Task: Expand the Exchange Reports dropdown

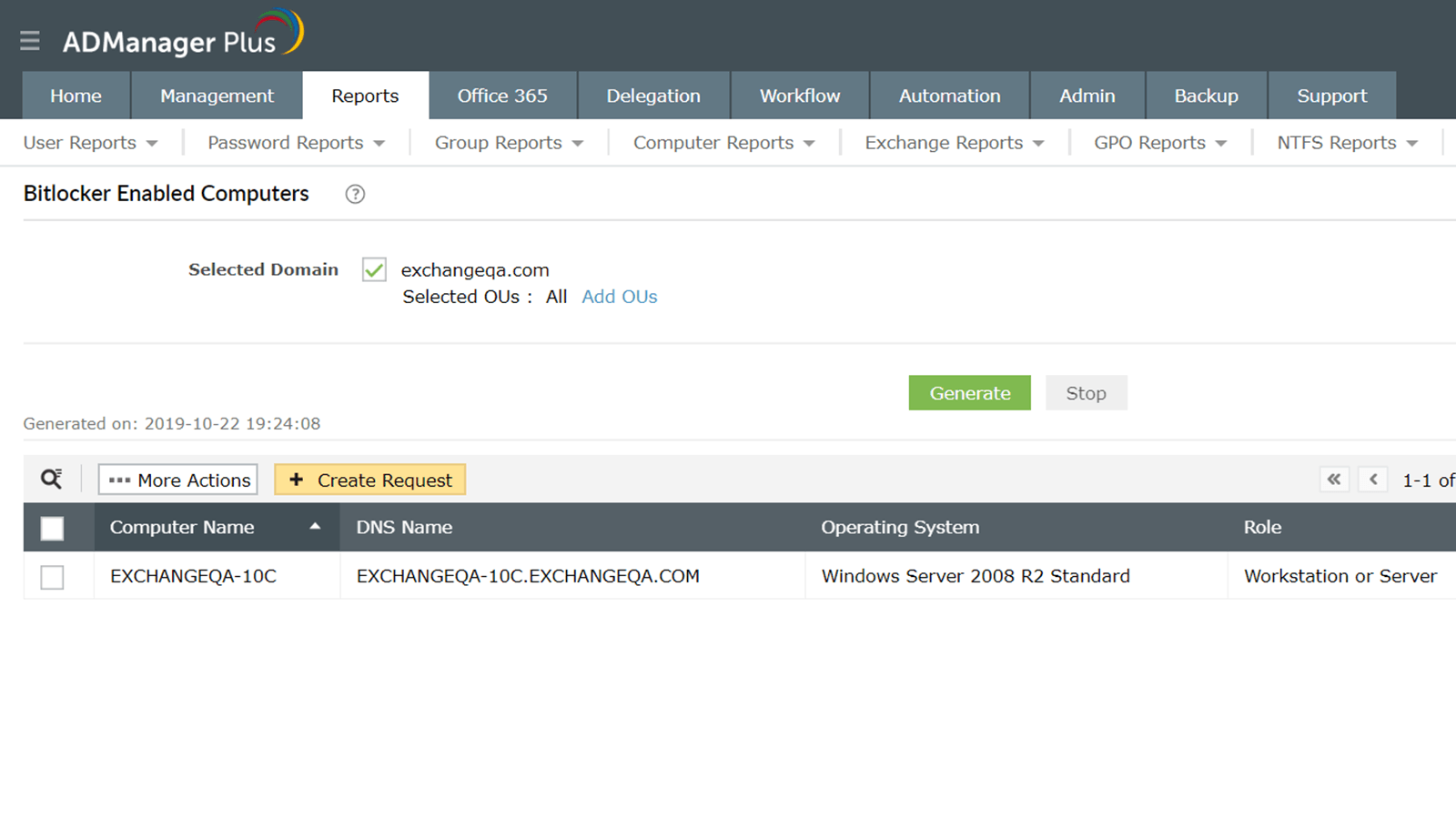Action: pyautogui.click(x=955, y=143)
